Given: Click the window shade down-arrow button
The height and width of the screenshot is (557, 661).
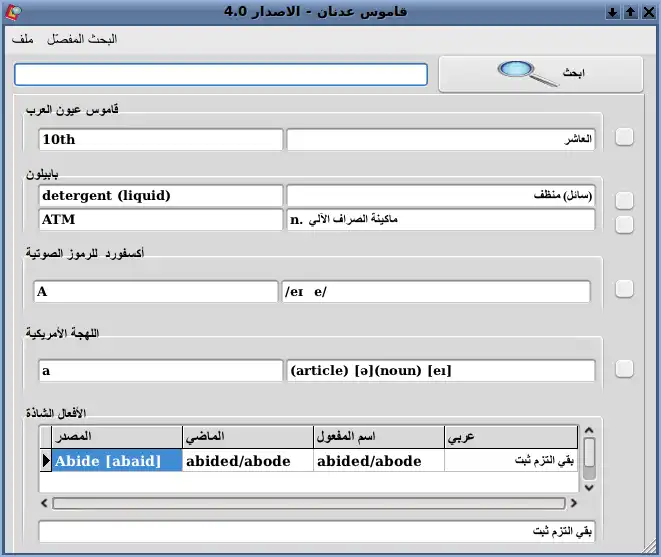Looking at the screenshot, I should pos(613,12).
